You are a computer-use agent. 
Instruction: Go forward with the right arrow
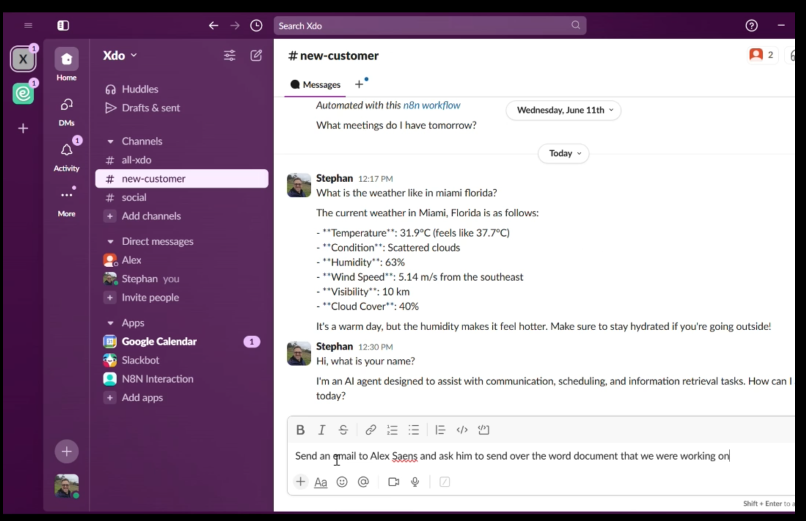(235, 25)
